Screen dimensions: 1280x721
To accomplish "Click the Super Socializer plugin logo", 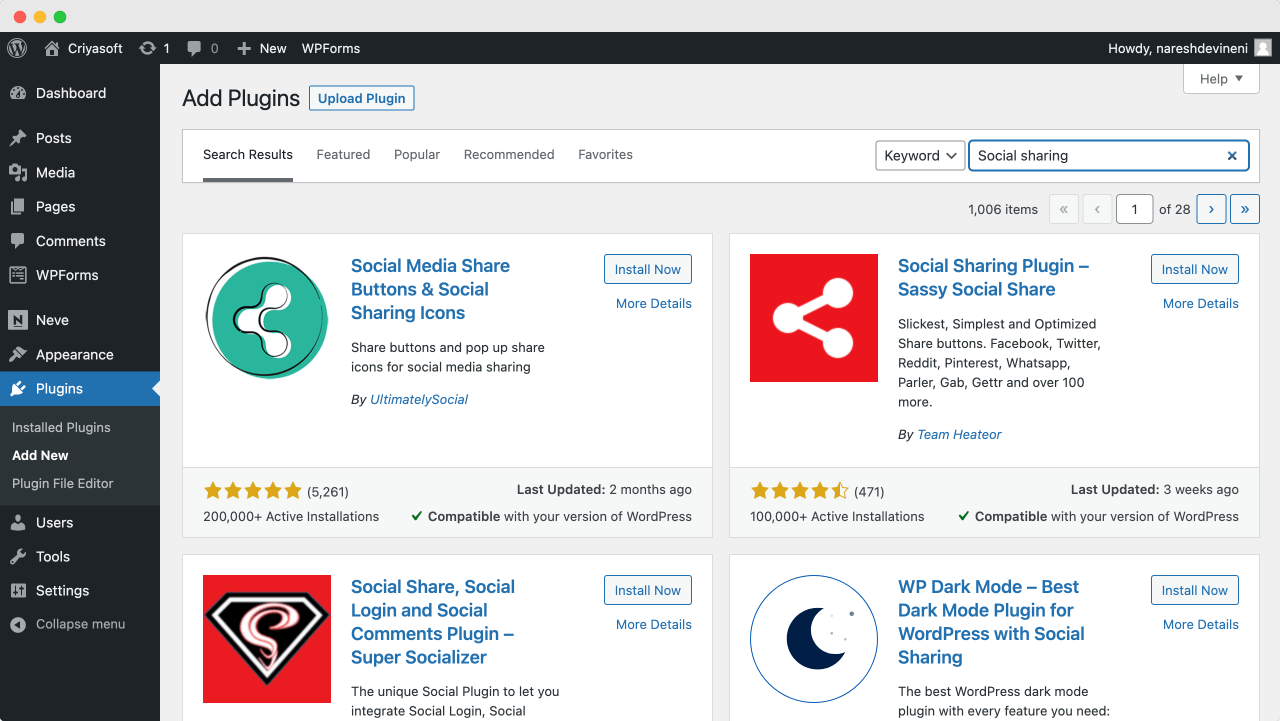I will 267,639.
